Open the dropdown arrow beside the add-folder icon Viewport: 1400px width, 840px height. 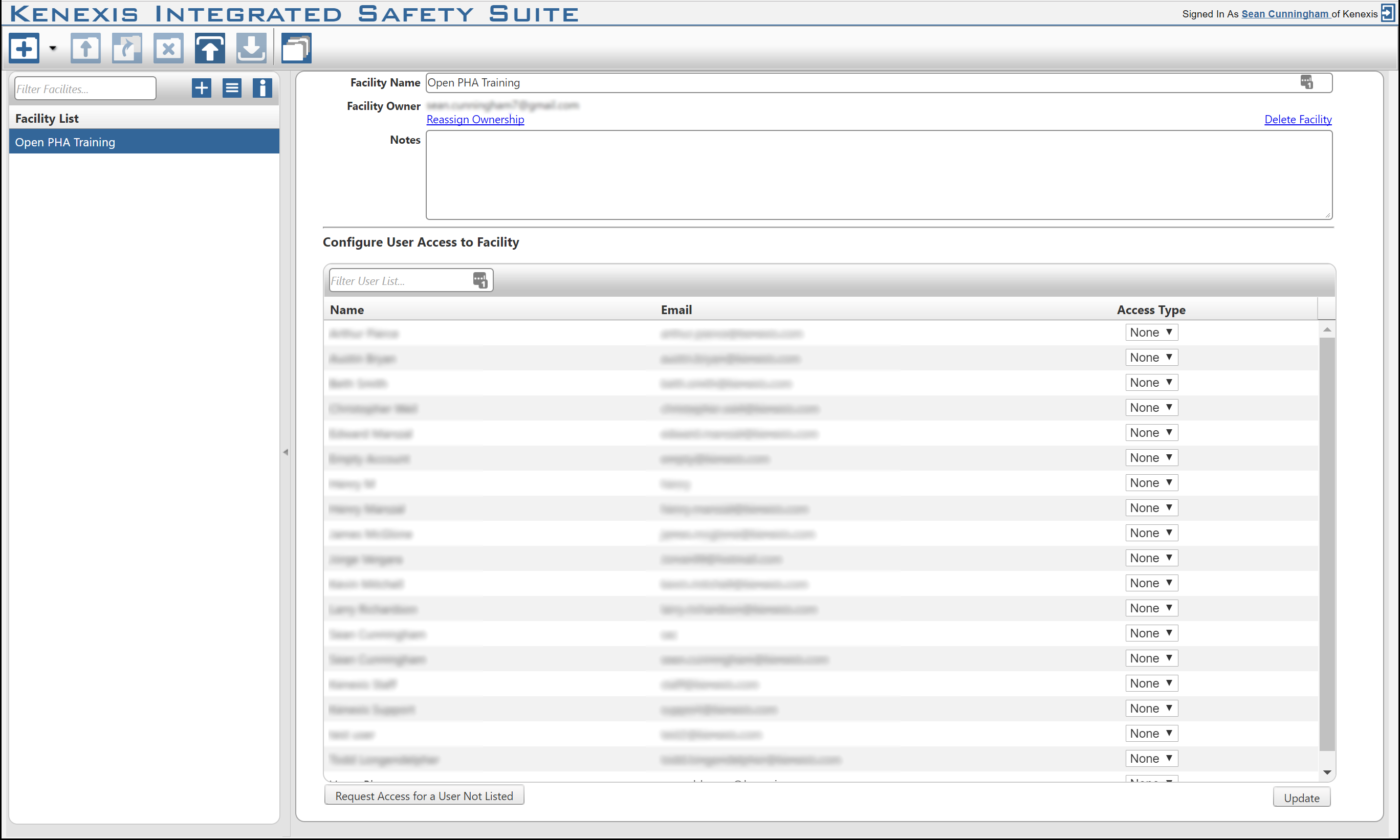coord(53,49)
